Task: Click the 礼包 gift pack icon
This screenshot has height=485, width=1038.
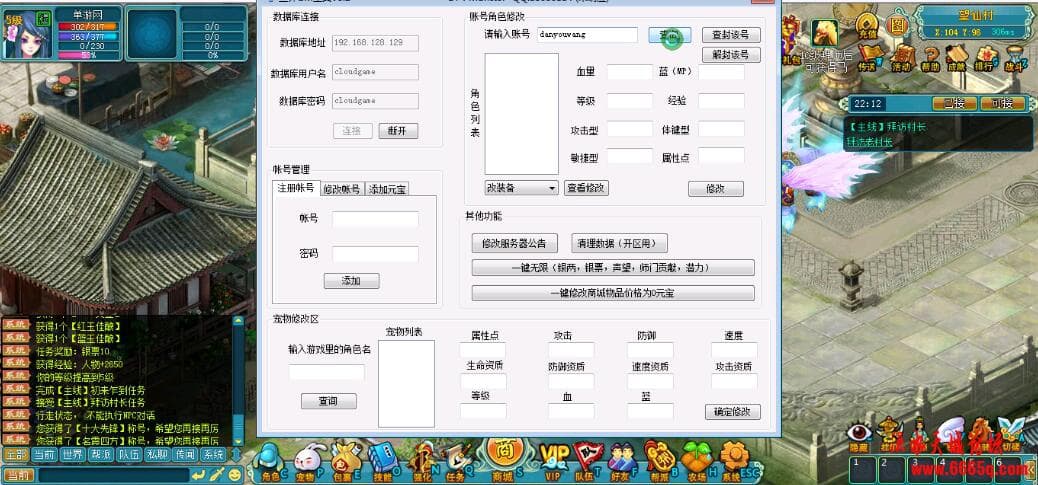Action: [x=790, y=41]
